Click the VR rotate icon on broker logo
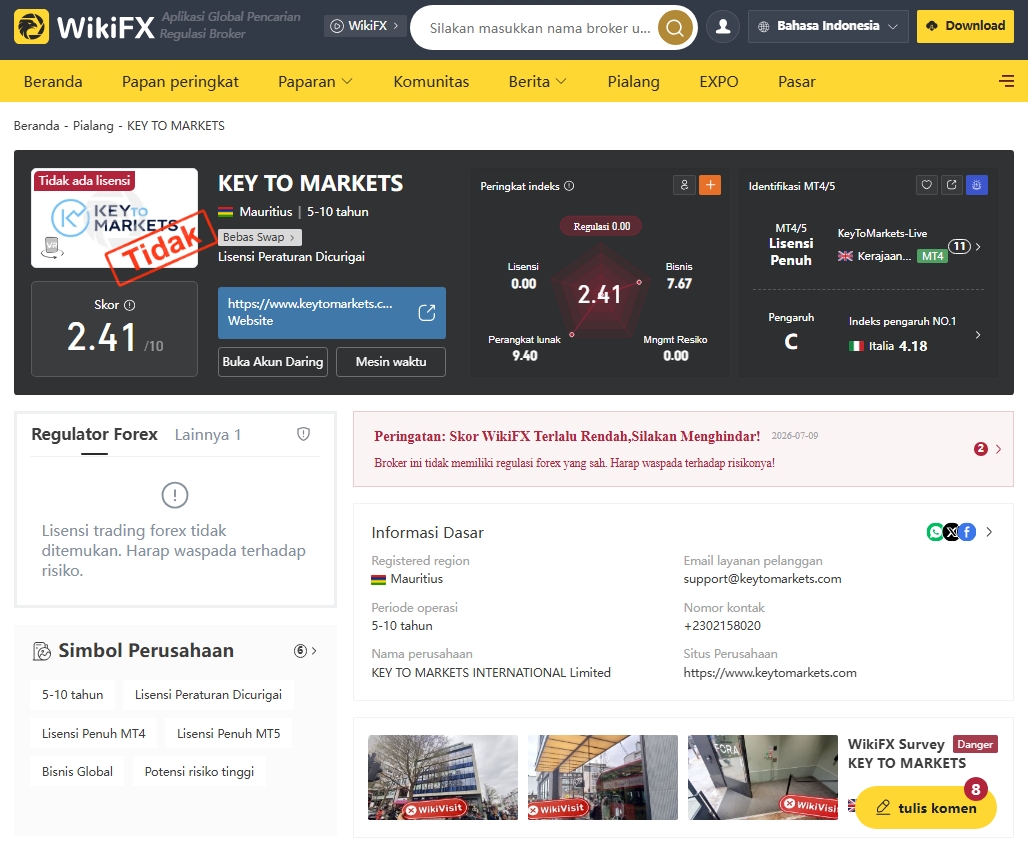The height and width of the screenshot is (842, 1028). [x=52, y=247]
